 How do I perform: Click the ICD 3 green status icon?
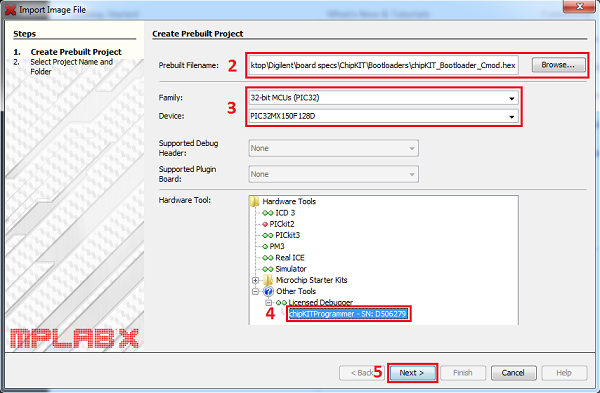point(268,213)
